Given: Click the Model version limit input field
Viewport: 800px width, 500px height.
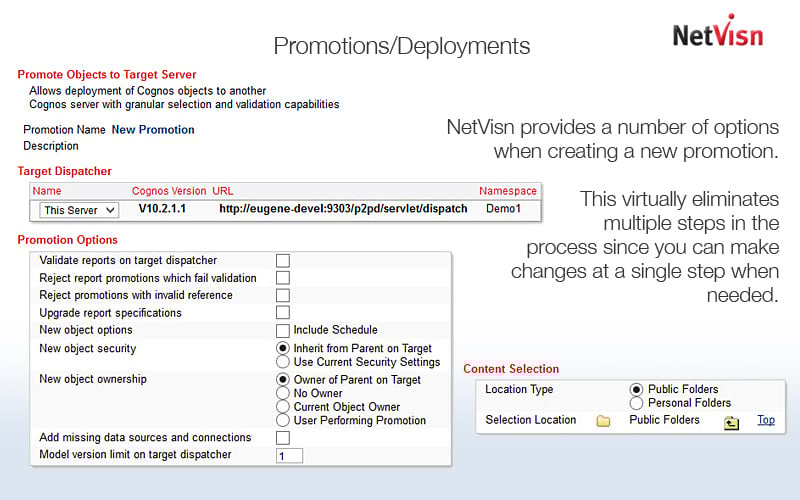Looking at the screenshot, I should (x=289, y=456).
